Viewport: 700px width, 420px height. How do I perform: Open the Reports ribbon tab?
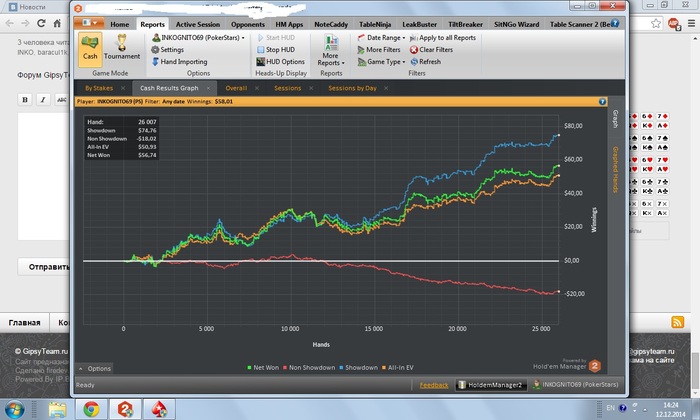pyautogui.click(x=152, y=25)
